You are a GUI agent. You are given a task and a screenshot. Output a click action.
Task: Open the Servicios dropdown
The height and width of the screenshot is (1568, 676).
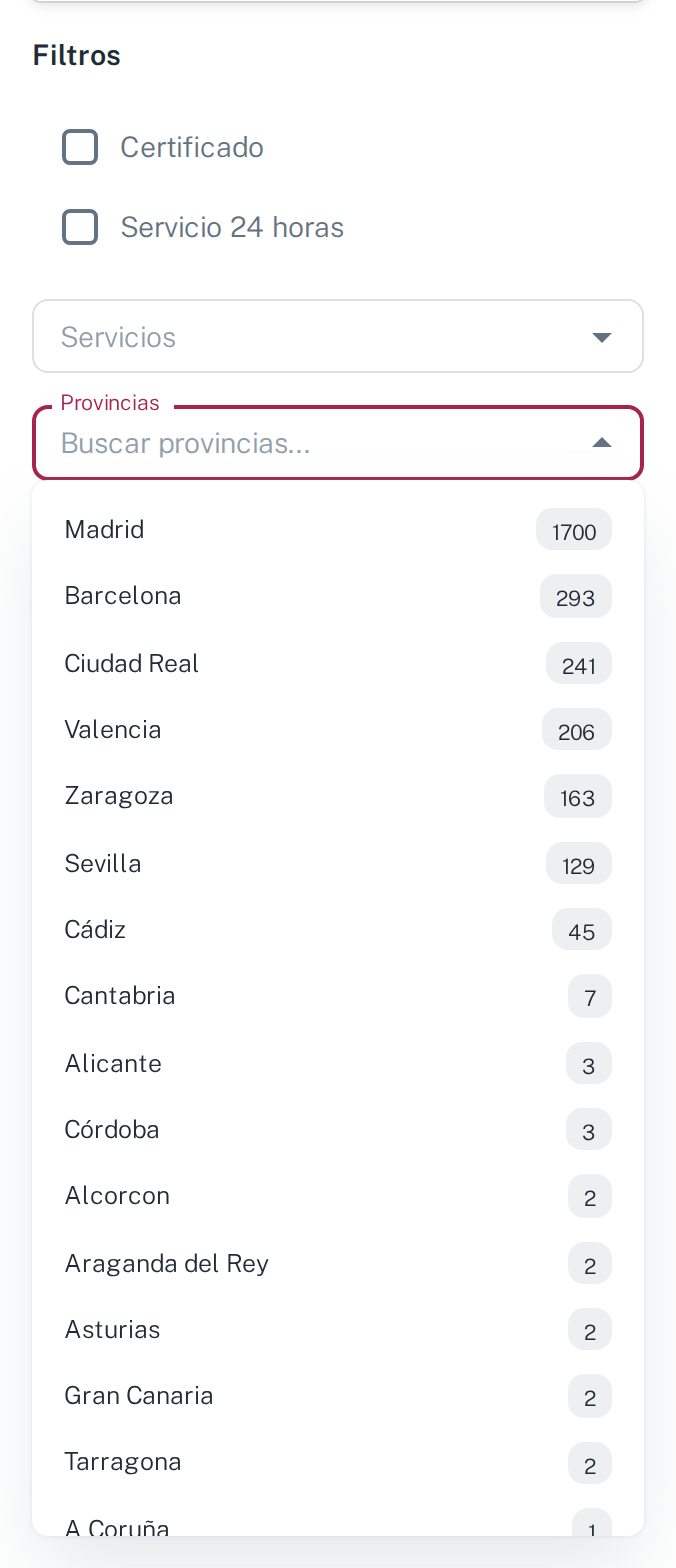click(338, 337)
